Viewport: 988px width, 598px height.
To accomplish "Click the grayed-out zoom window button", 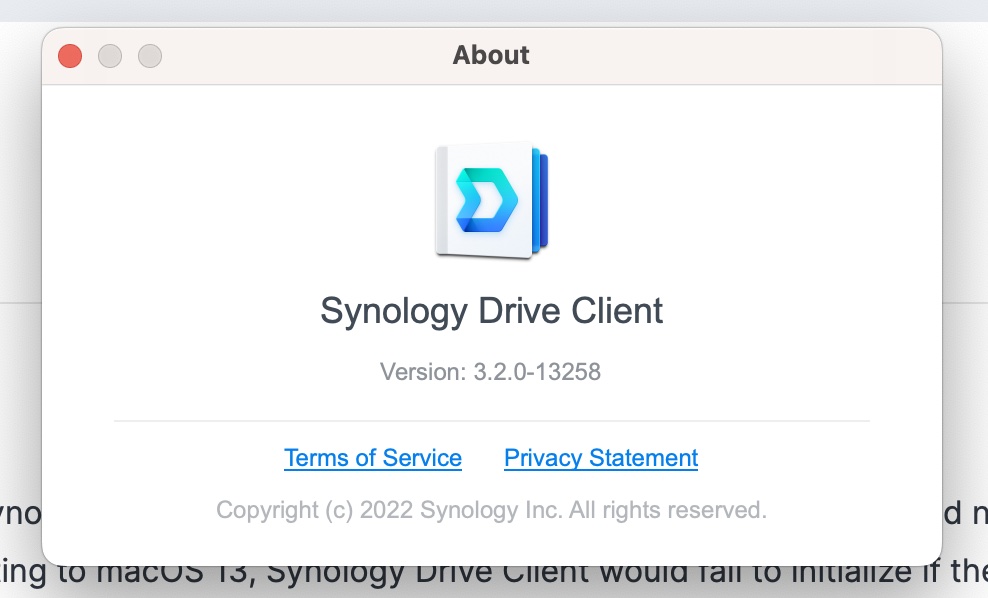I will tap(150, 56).
